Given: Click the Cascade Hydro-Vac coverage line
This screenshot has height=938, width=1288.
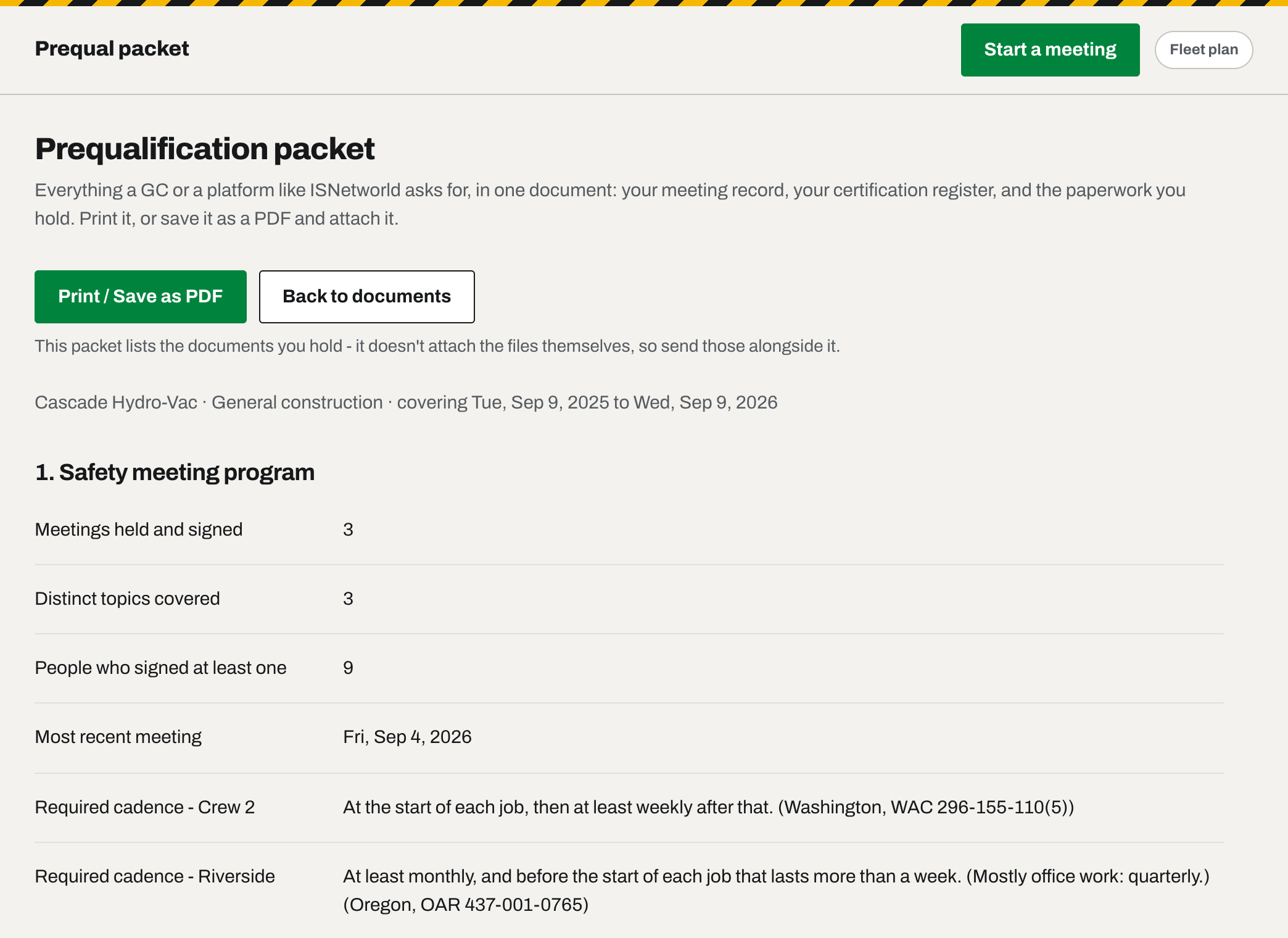Looking at the screenshot, I should [x=406, y=402].
